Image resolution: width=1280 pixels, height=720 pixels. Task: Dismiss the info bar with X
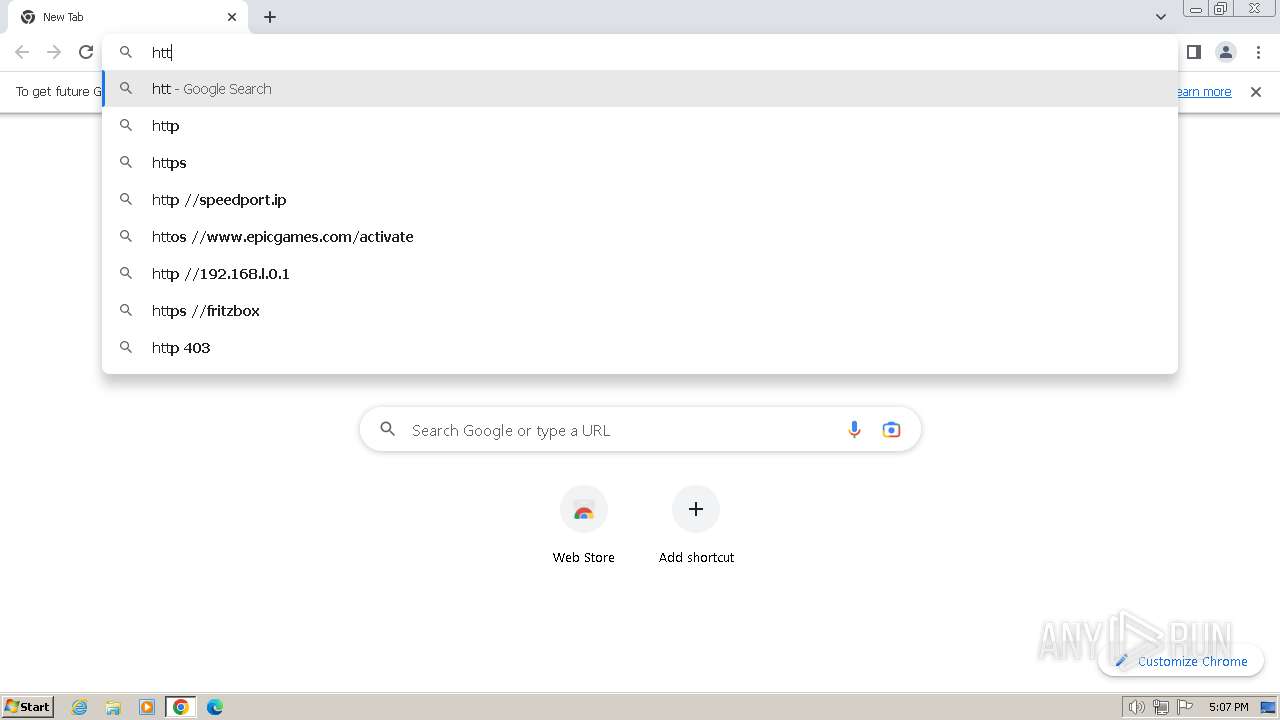1256,92
